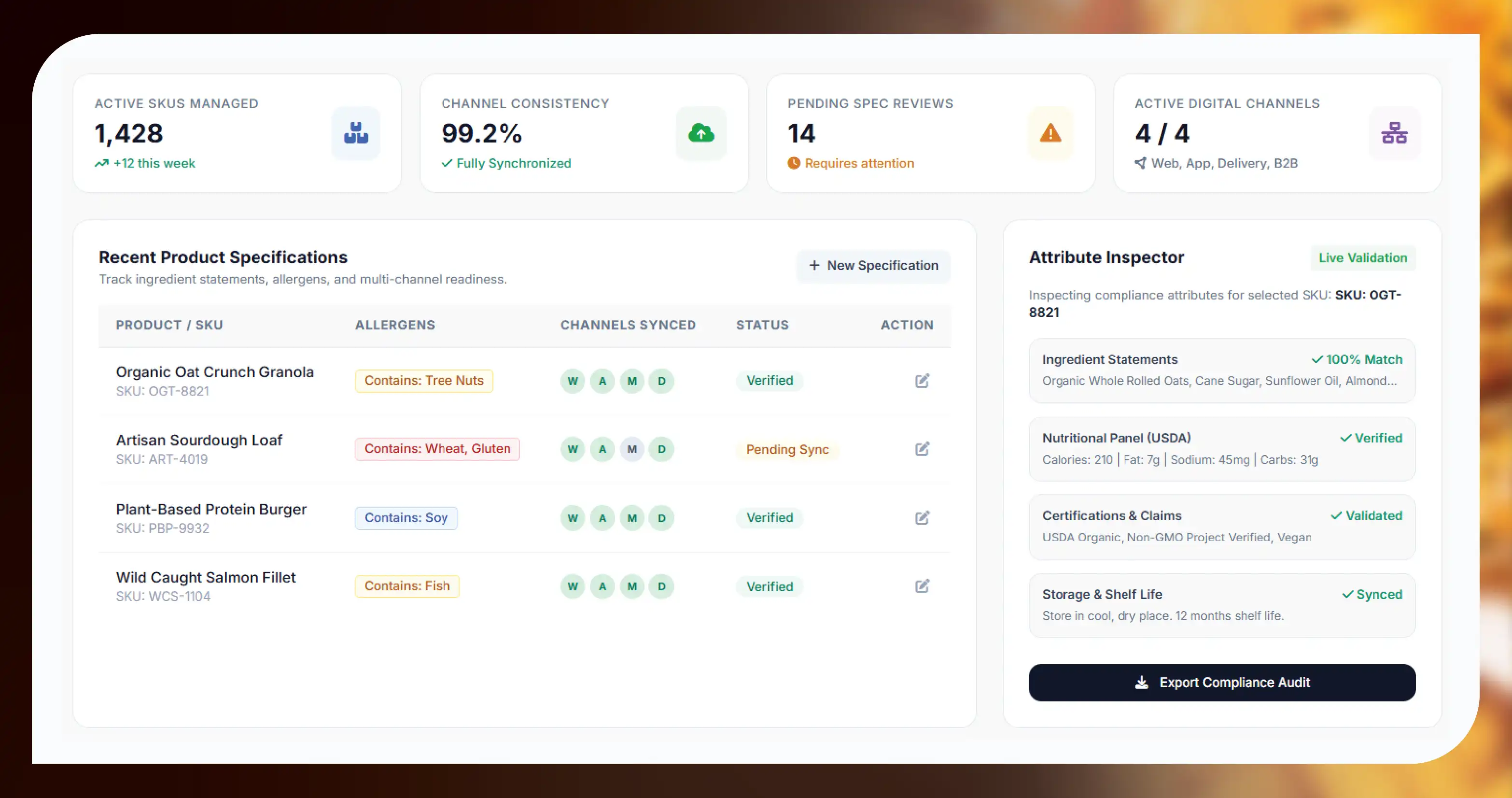1512x798 pixels.
Task: Click the +12 this week trend text
Action: [154, 163]
